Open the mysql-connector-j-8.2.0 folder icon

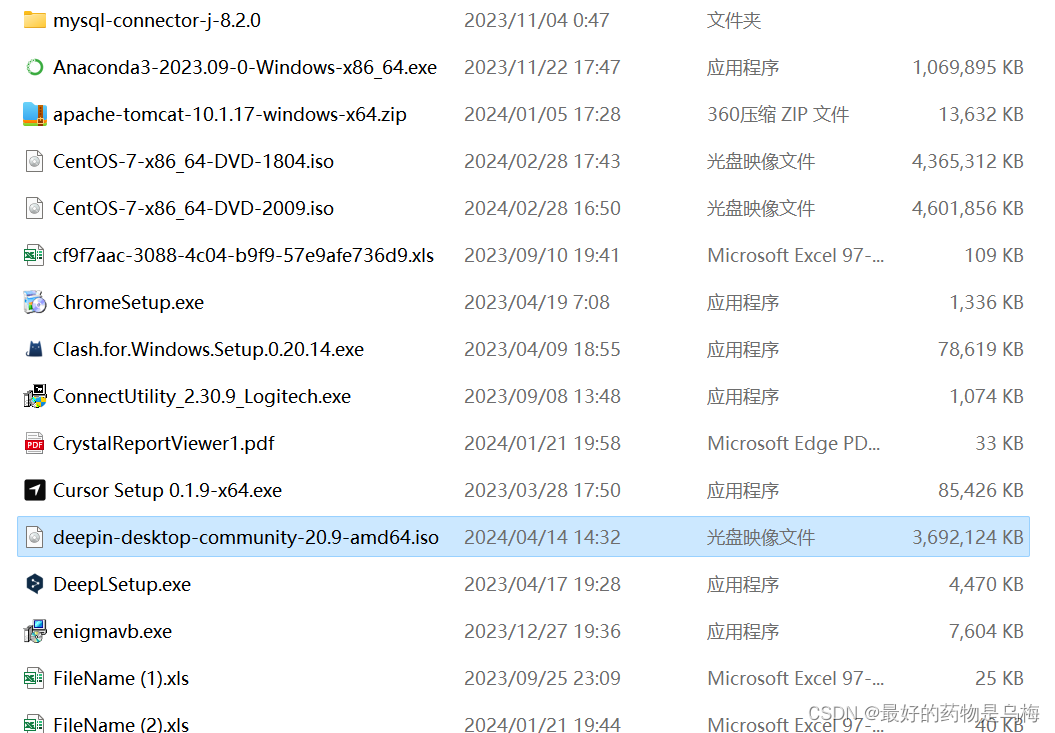(34, 19)
